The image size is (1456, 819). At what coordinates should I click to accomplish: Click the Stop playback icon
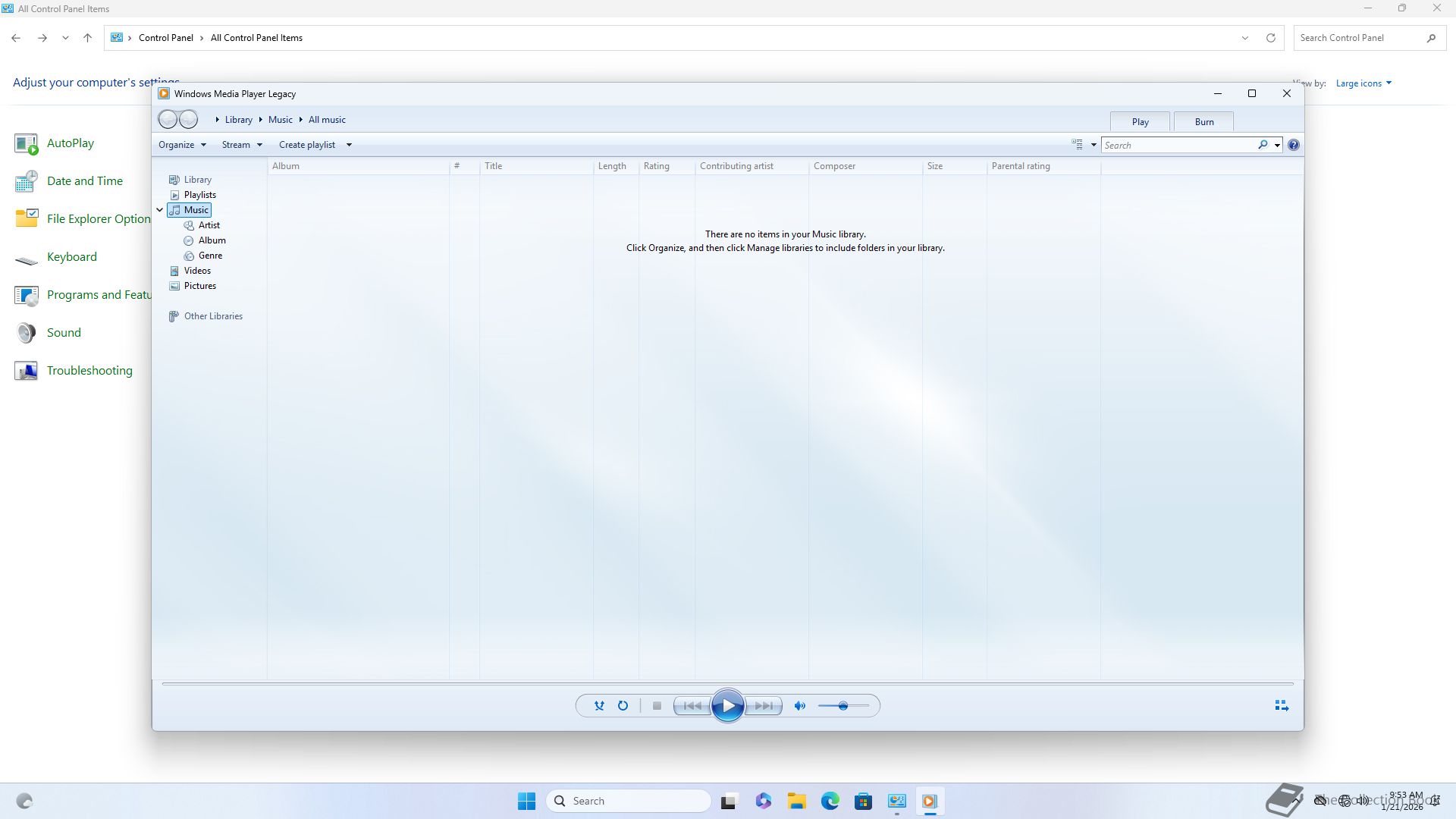click(x=657, y=706)
